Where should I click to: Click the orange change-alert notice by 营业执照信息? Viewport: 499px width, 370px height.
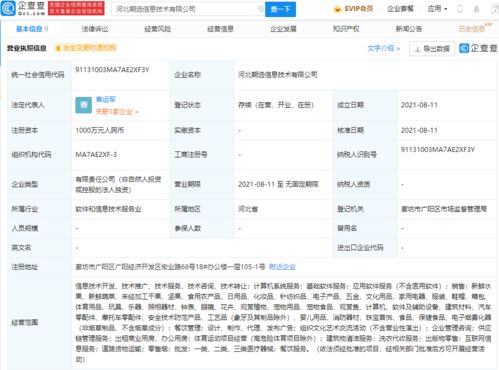86,48
